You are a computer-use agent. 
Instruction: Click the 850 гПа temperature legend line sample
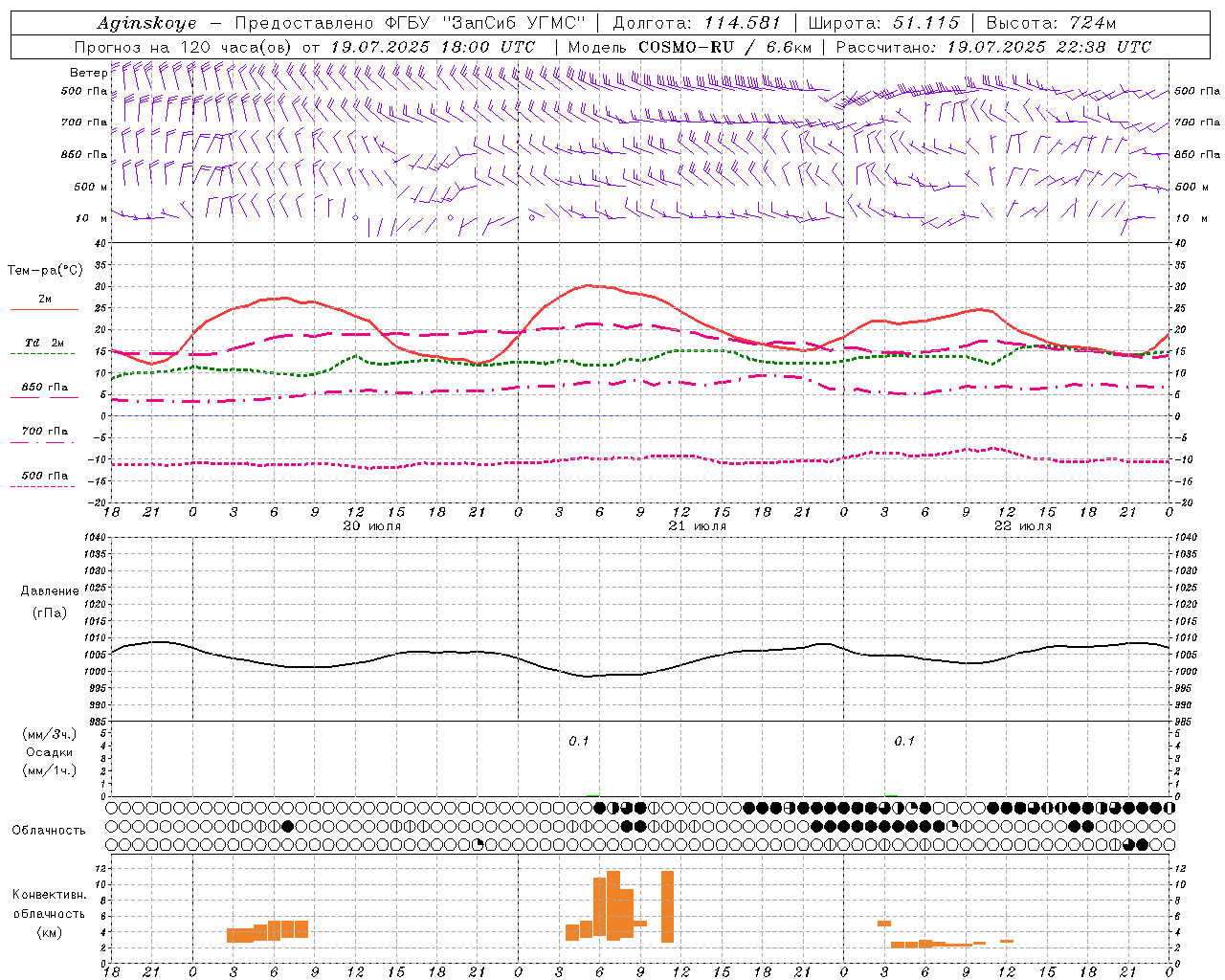pyautogui.click(x=44, y=397)
